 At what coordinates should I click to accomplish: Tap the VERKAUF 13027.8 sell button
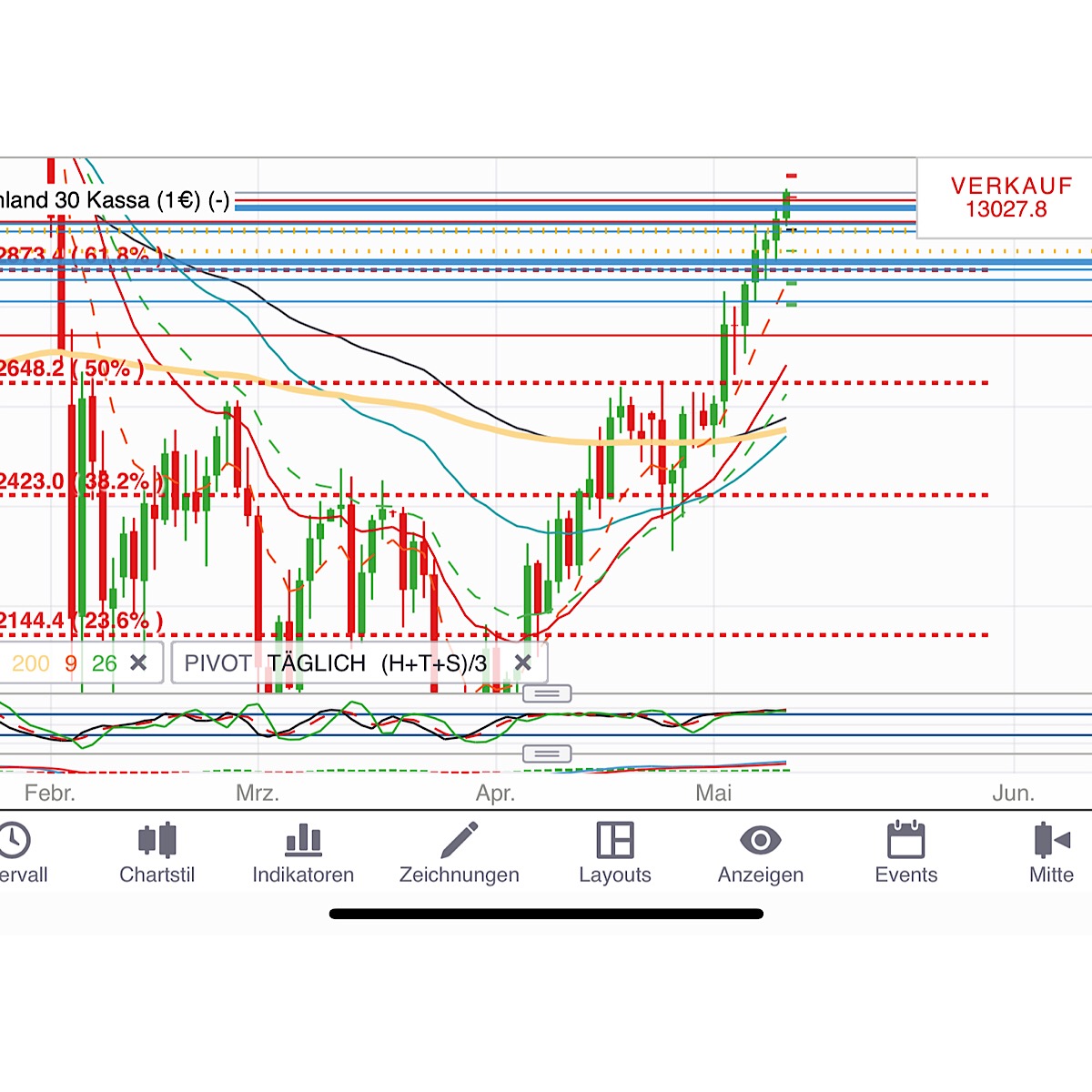coord(1011,197)
